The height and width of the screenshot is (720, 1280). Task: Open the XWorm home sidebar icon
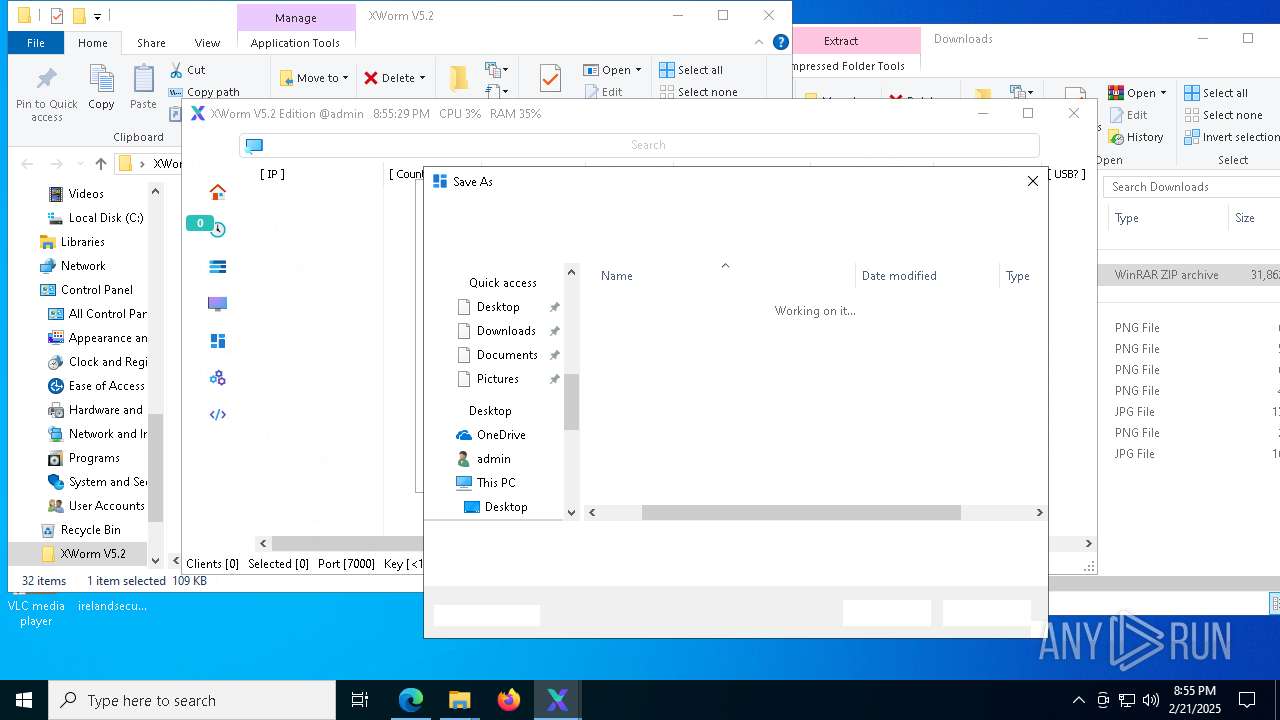[217, 192]
